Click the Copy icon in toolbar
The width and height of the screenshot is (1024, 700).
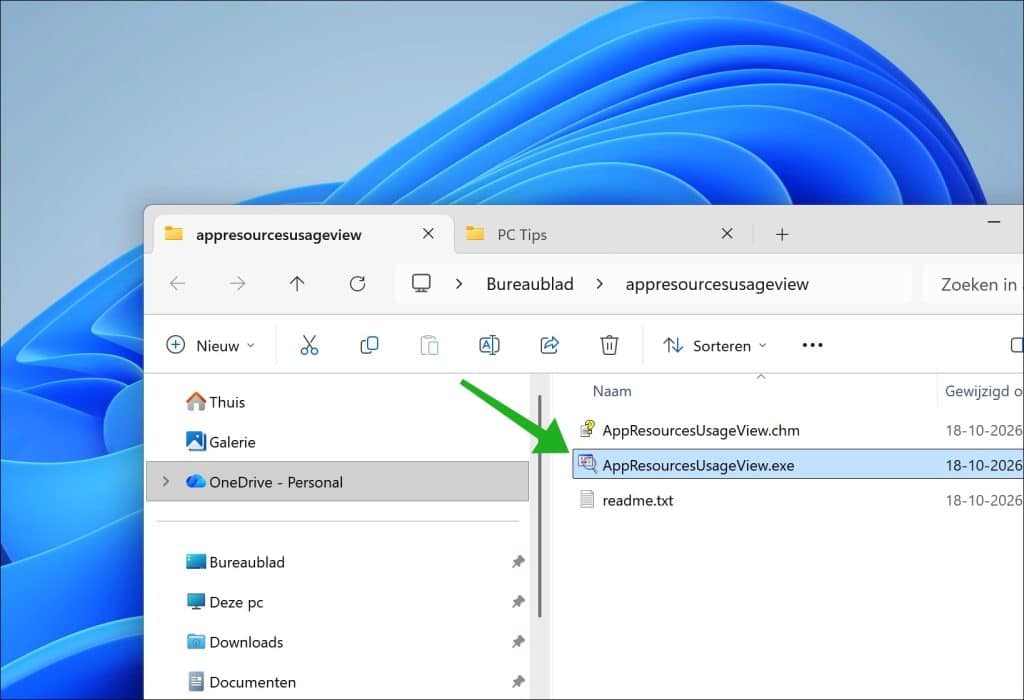[369, 345]
